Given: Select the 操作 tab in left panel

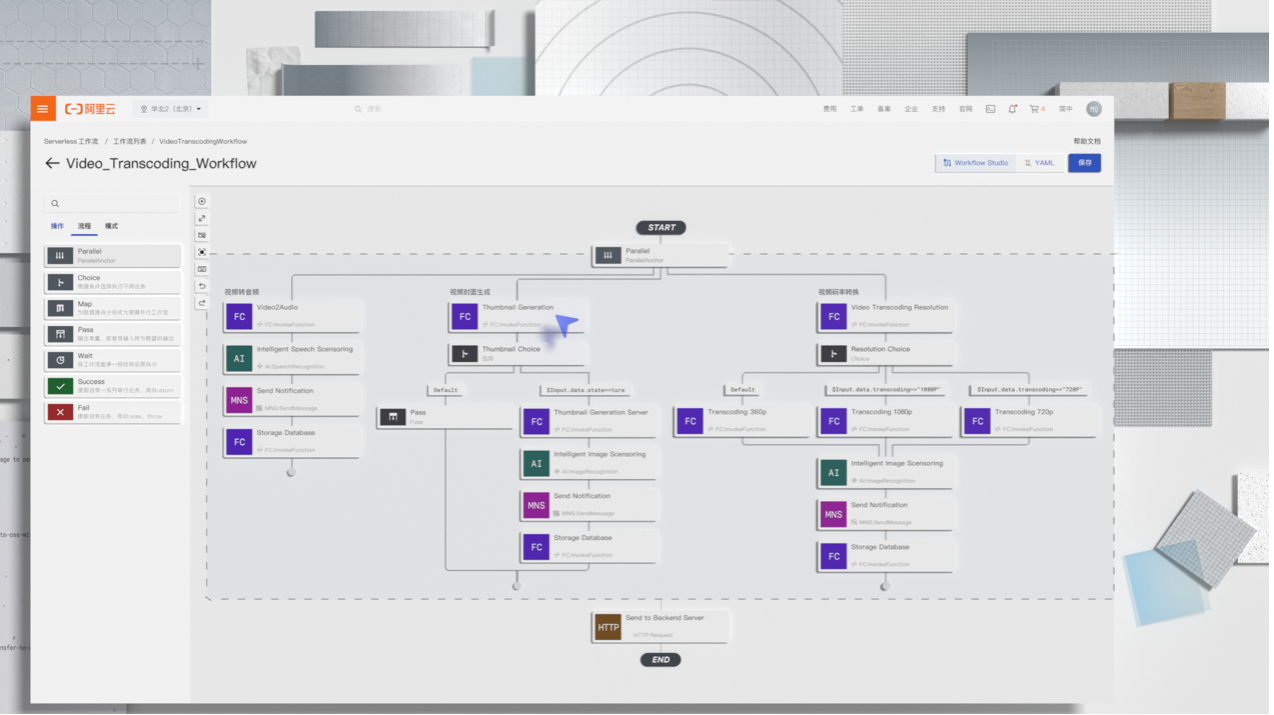Looking at the screenshot, I should click(57, 226).
